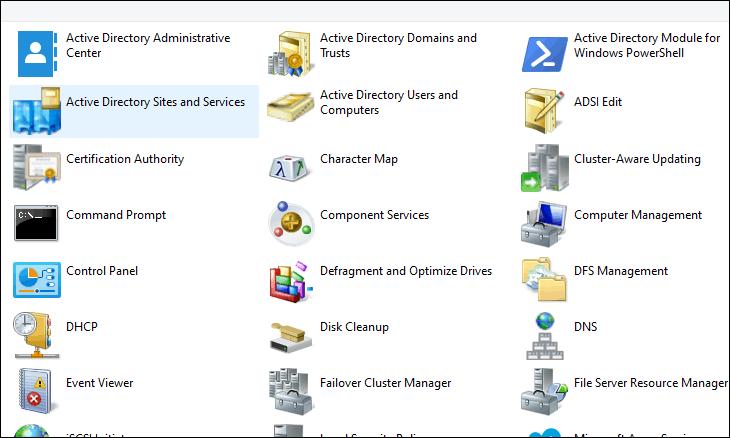Open DFS Management icon

544,280
